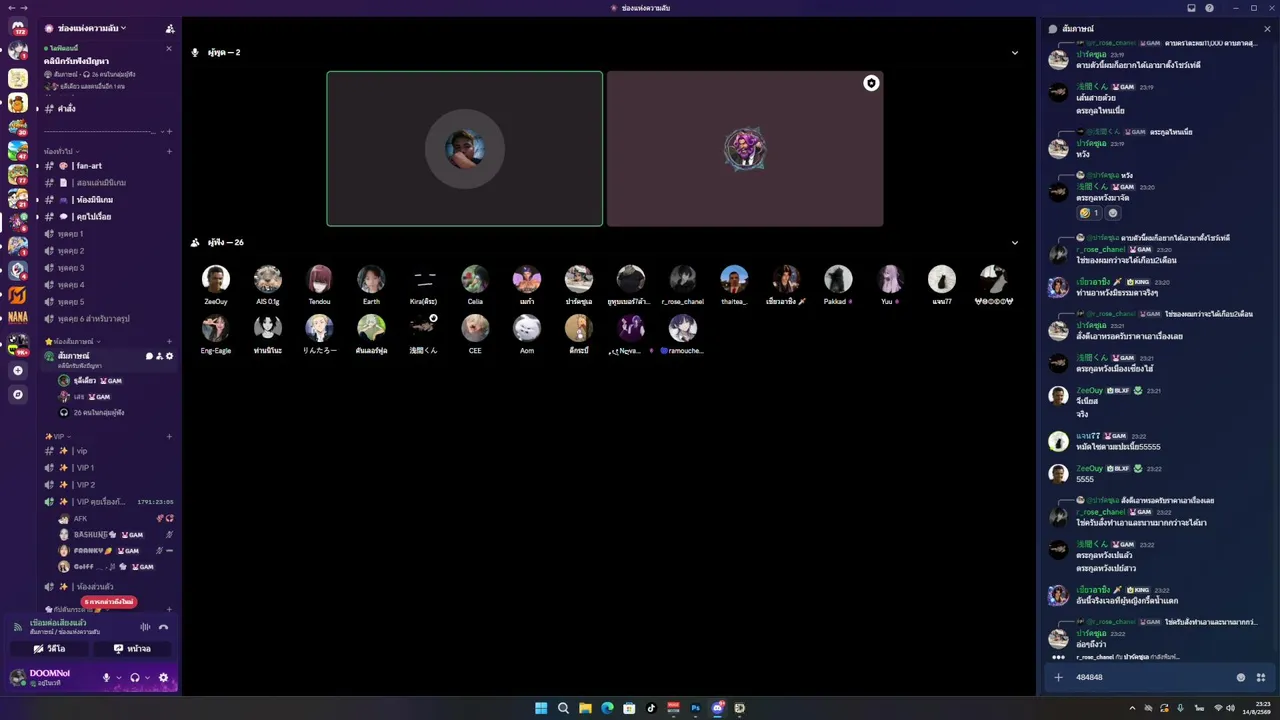Open the orange M logo server

point(18,294)
